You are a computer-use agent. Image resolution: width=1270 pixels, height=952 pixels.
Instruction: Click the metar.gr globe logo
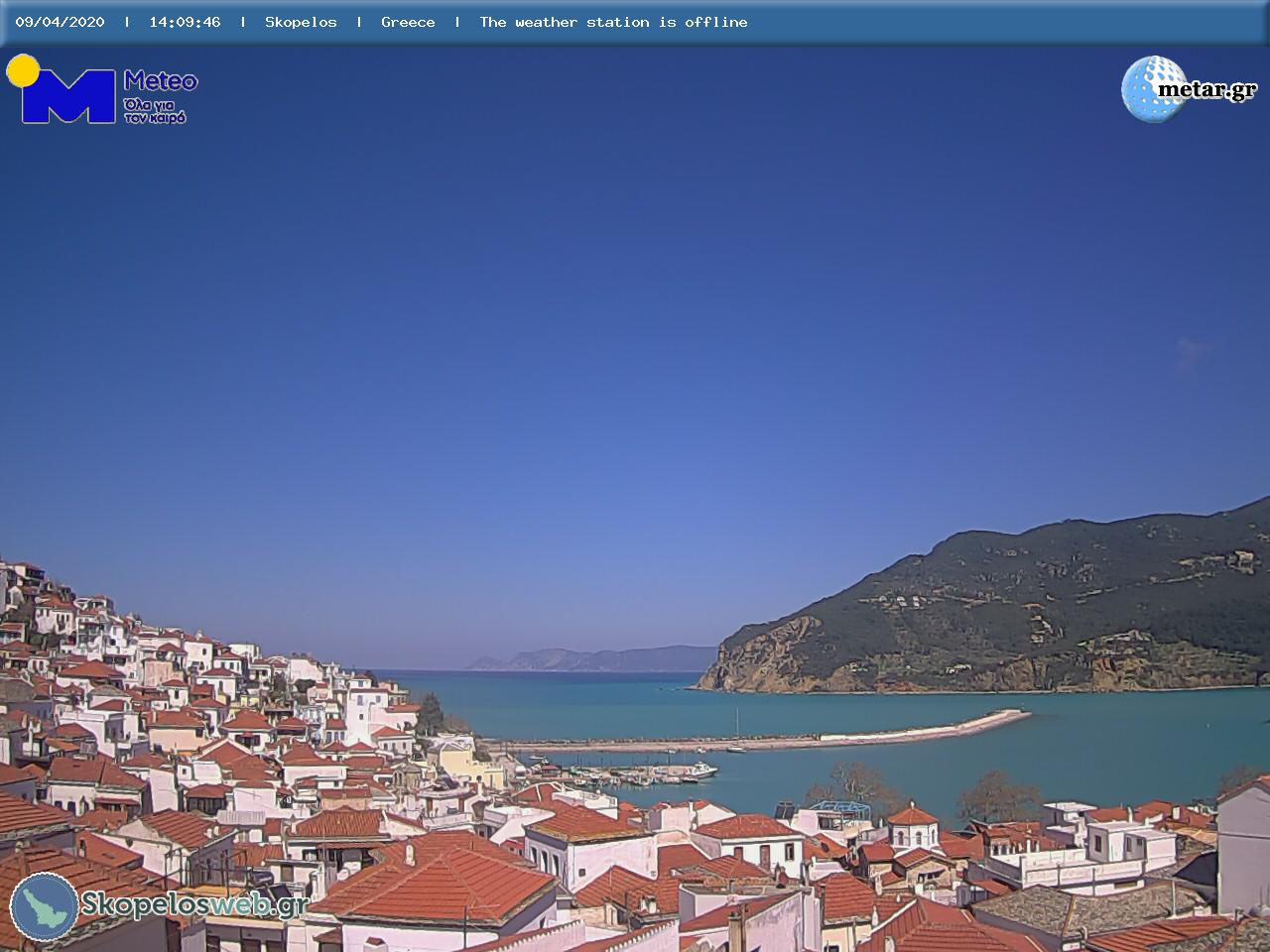[x=1189, y=89]
